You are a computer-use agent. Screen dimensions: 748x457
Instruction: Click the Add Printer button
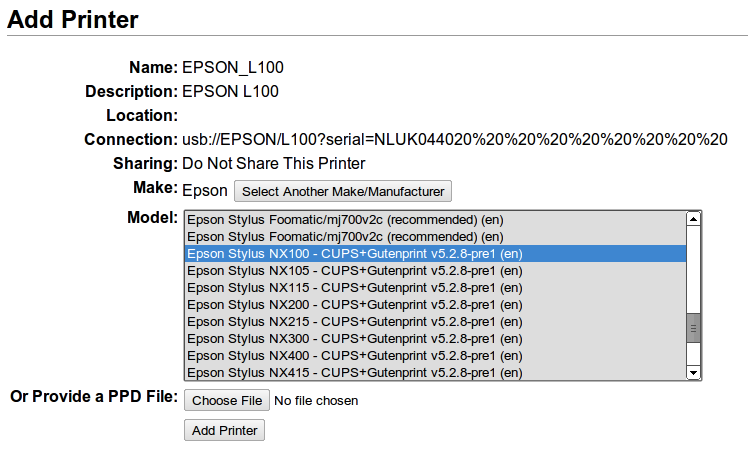pos(224,430)
